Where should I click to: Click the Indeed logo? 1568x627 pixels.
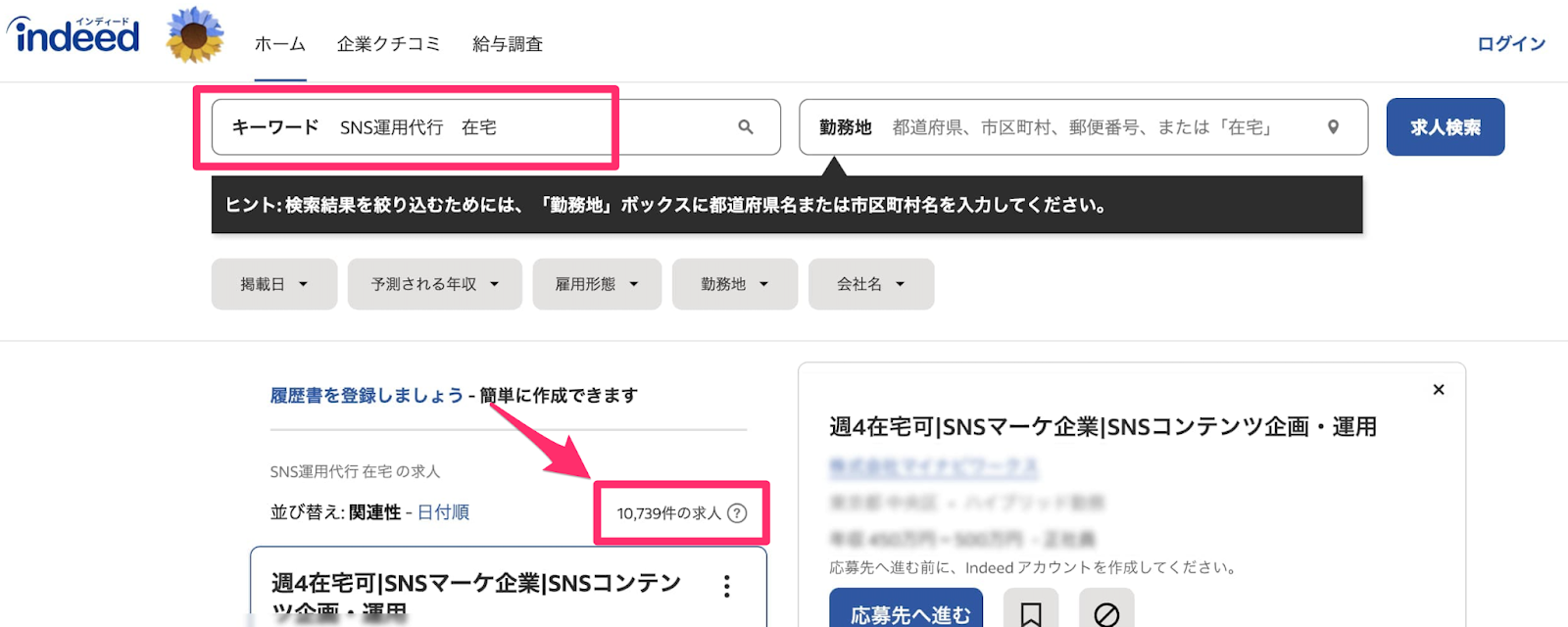[x=73, y=35]
